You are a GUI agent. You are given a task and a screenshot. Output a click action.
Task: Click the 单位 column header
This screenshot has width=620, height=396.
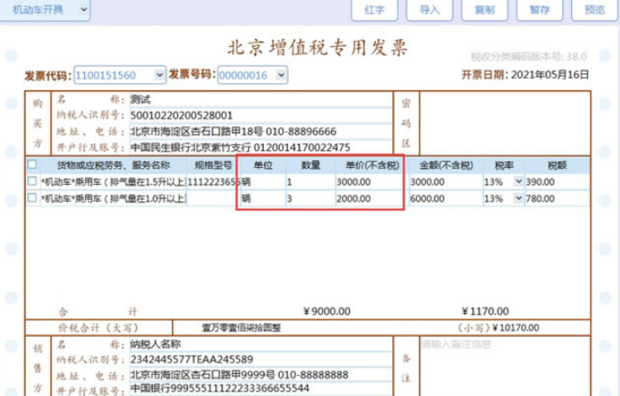tap(263, 165)
